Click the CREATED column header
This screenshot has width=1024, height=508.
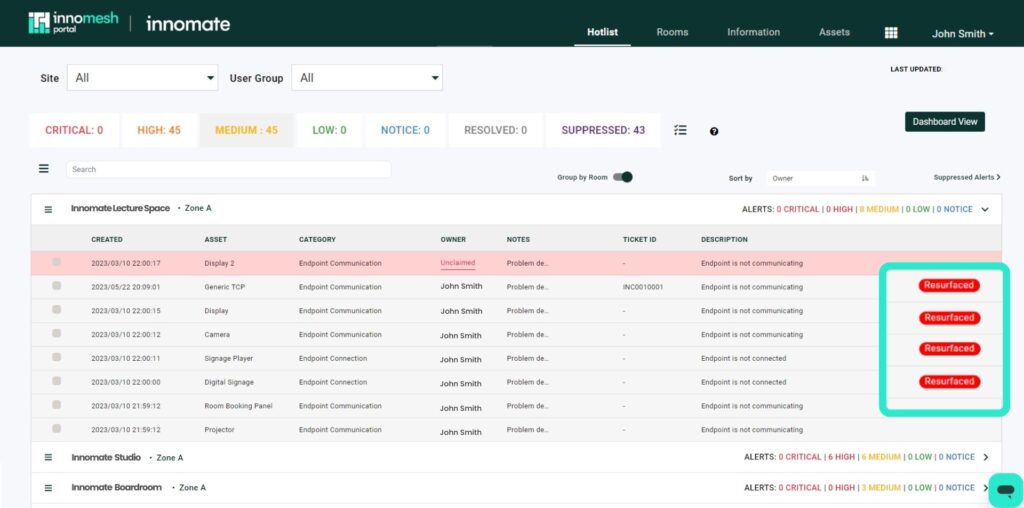[106, 240]
